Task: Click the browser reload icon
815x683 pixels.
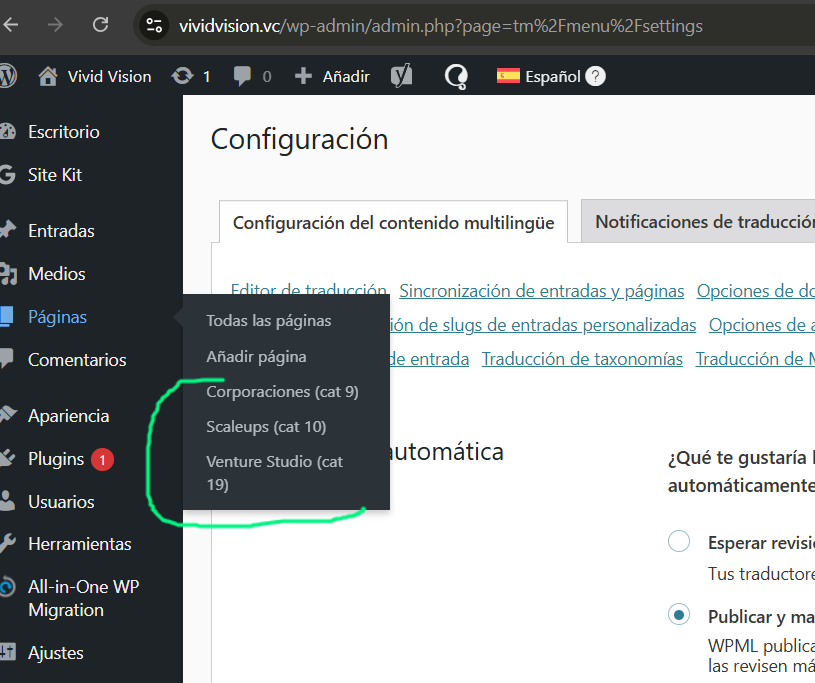Action: click(x=100, y=25)
